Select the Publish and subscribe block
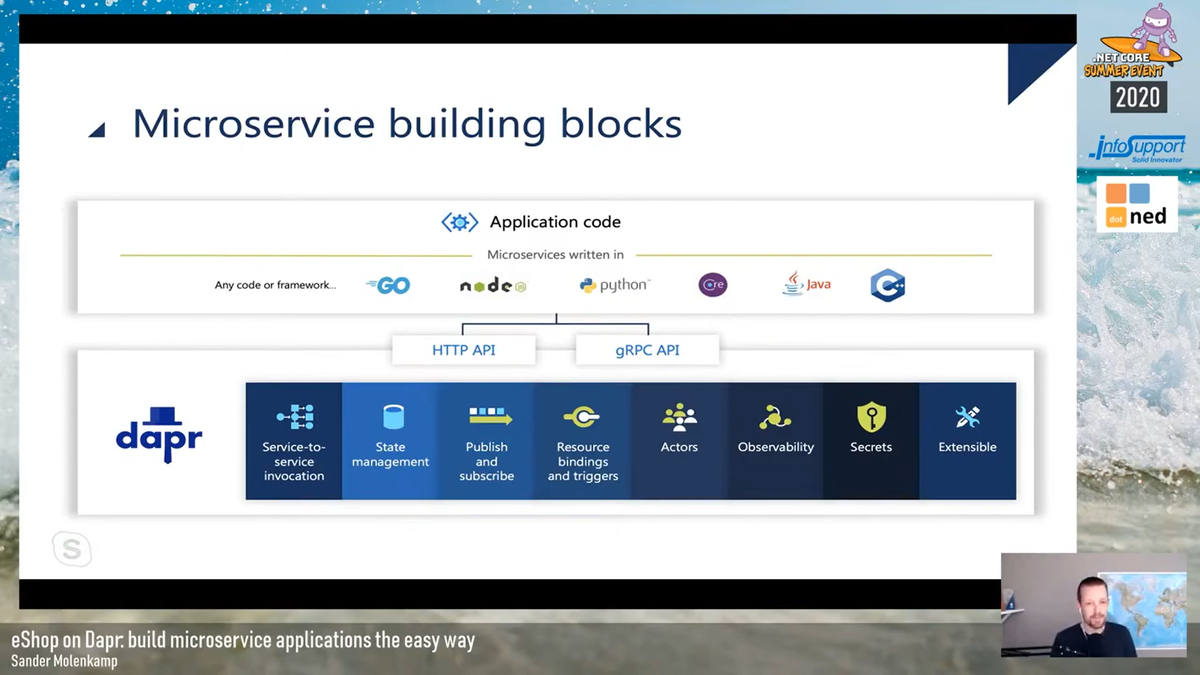 point(486,418)
